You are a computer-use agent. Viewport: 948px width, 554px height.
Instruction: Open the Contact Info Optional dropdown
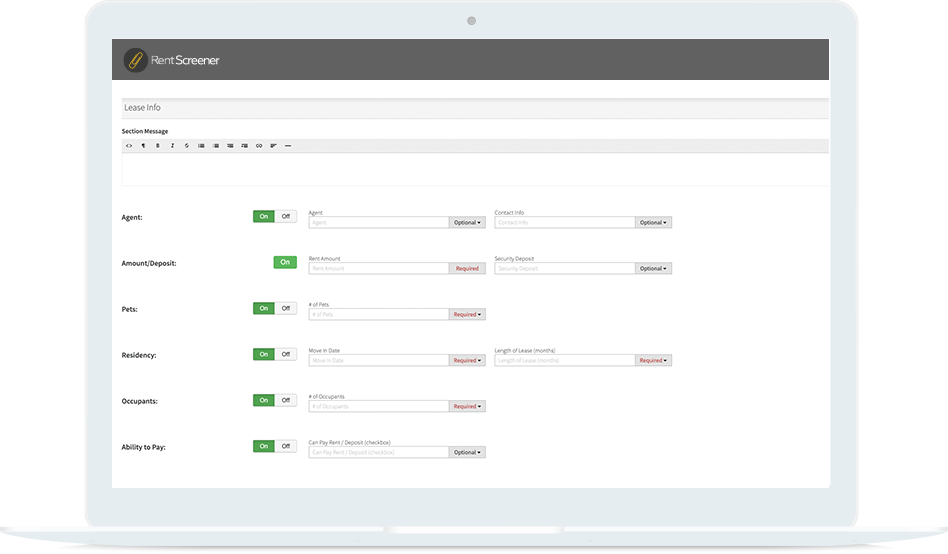coord(653,223)
